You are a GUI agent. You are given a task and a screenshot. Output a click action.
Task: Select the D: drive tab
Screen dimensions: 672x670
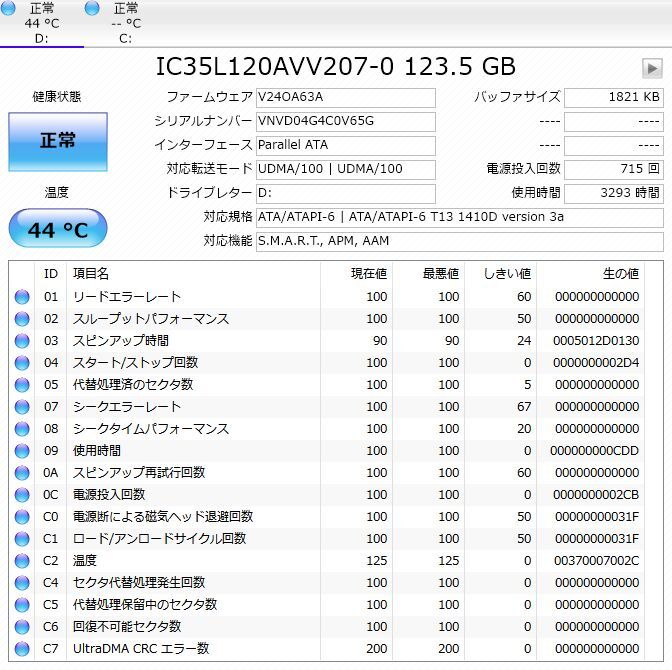point(42,23)
